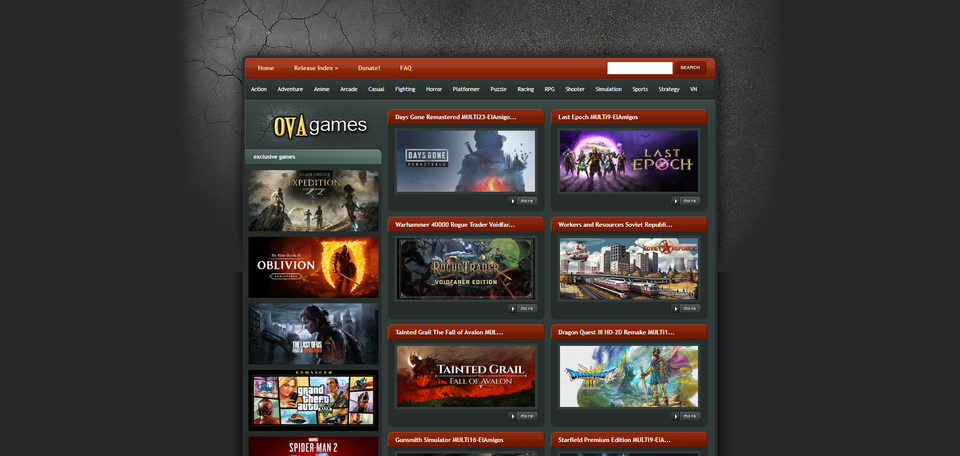Browse the Anime category
The width and height of the screenshot is (960, 456).
coord(321,89)
